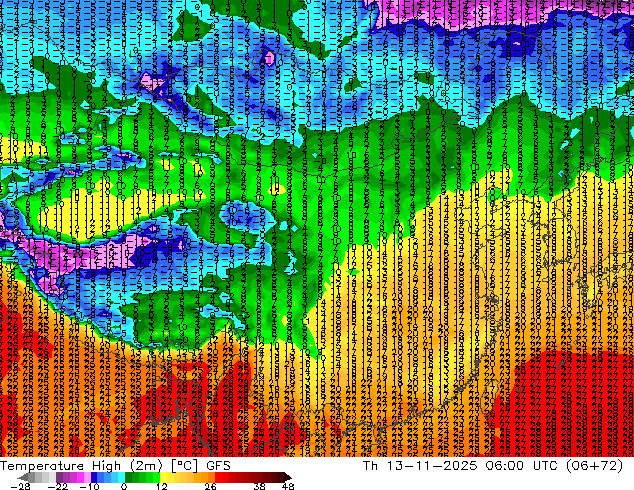
Task: Click the 'Temperature High (2m) [°C] GFS' map title
Action: pyautogui.click(x=115, y=465)
